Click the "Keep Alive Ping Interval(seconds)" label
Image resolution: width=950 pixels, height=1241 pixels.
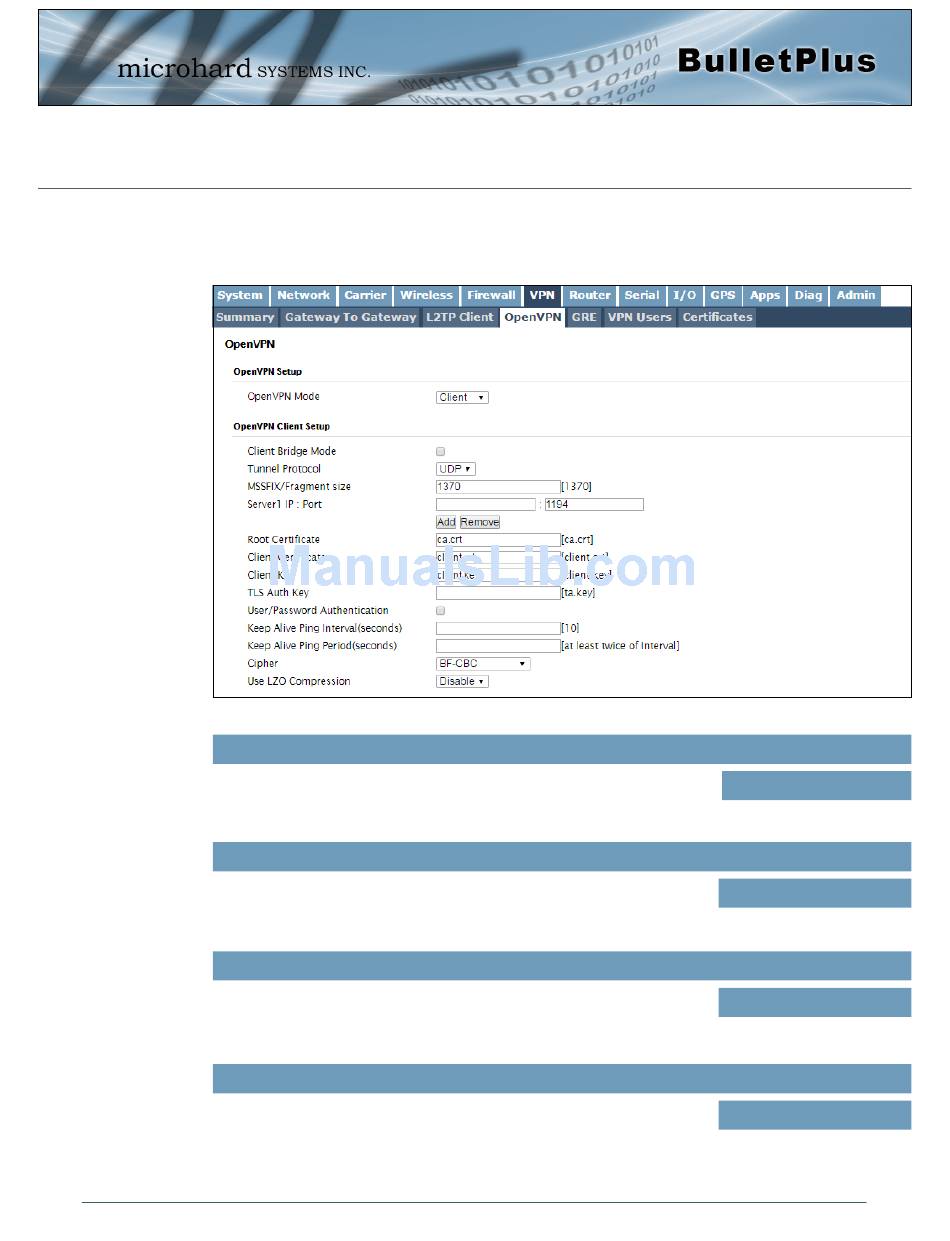coord(325,629)
